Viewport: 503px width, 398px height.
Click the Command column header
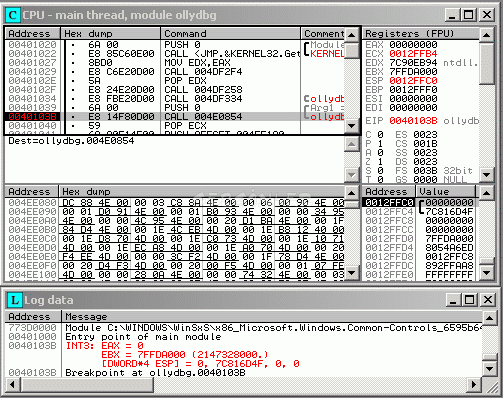(x=231, y=34)
